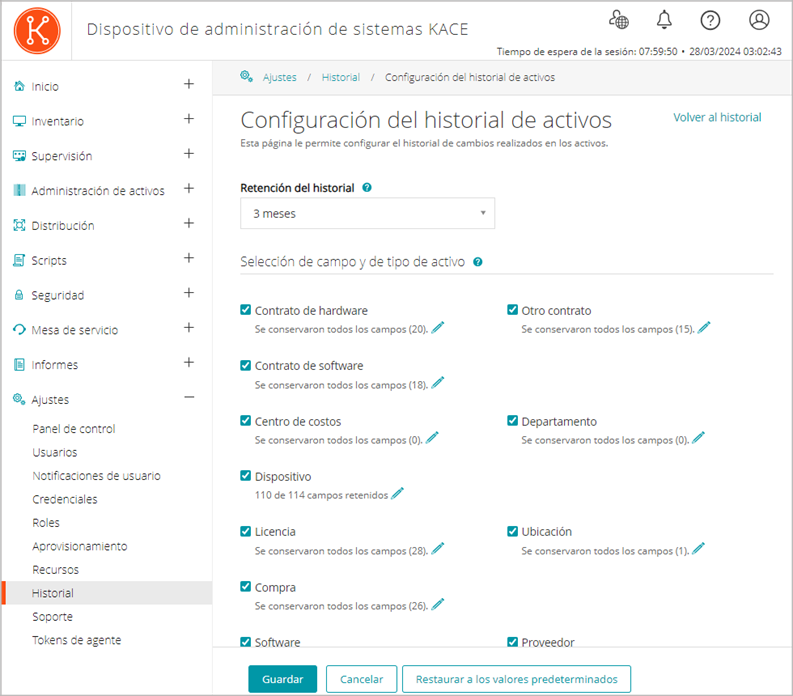The width and height of the screenshot is (793, 696).
Task: Toggle Ubicación checkbox
Action: [512, 531]
